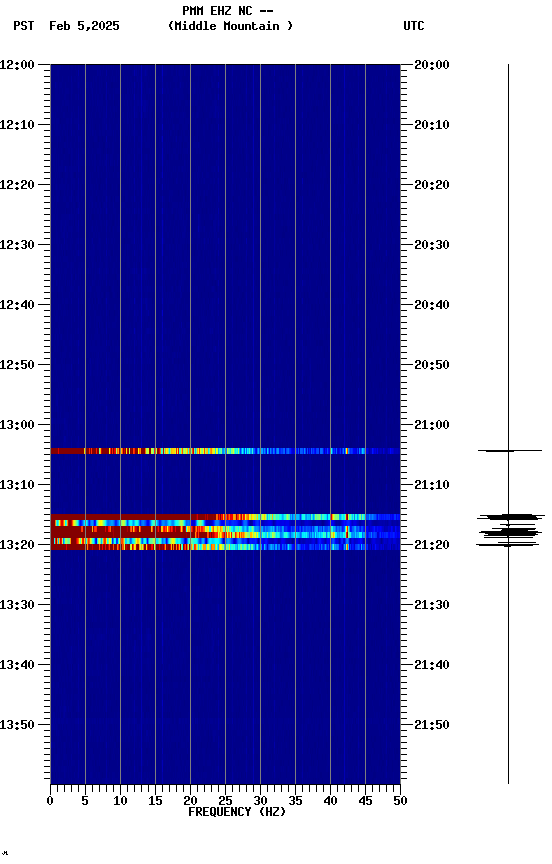Click the '13:10' PST time label

point(17,485)
